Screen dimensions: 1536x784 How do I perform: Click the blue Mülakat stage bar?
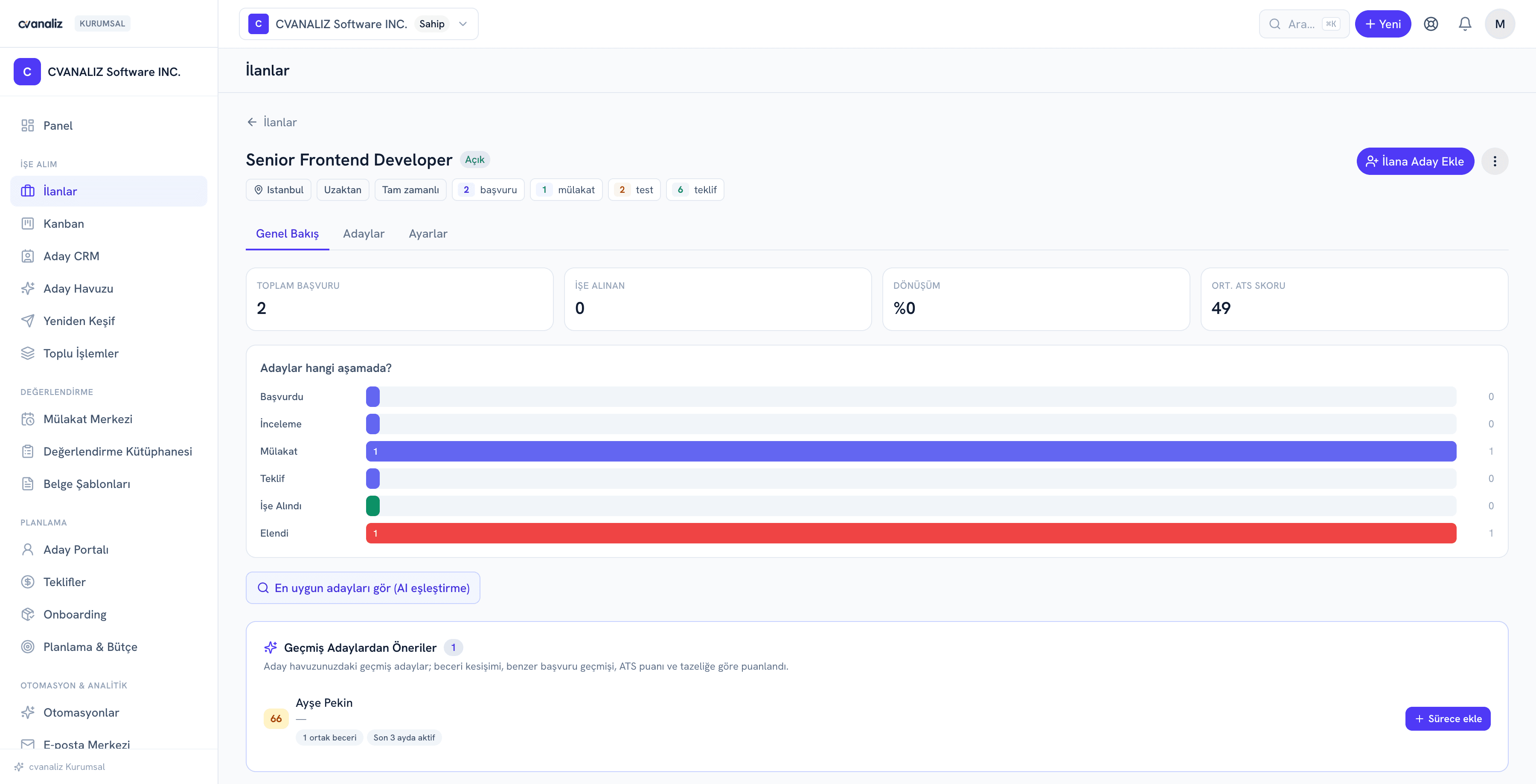tap(911, 451)
